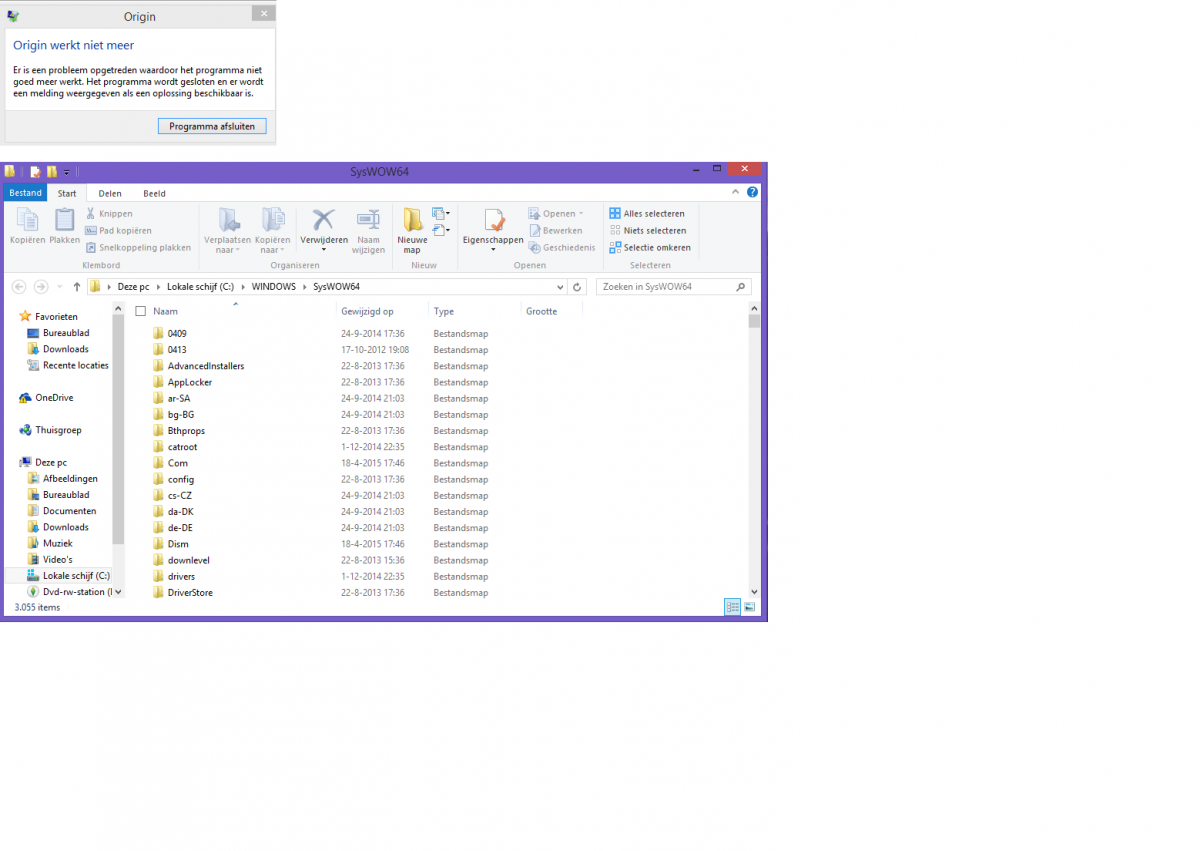The width and height of the screenshot is (1200, 851).
Task: Click Niets selecteren in the ribbon
Action: [648, 230]
